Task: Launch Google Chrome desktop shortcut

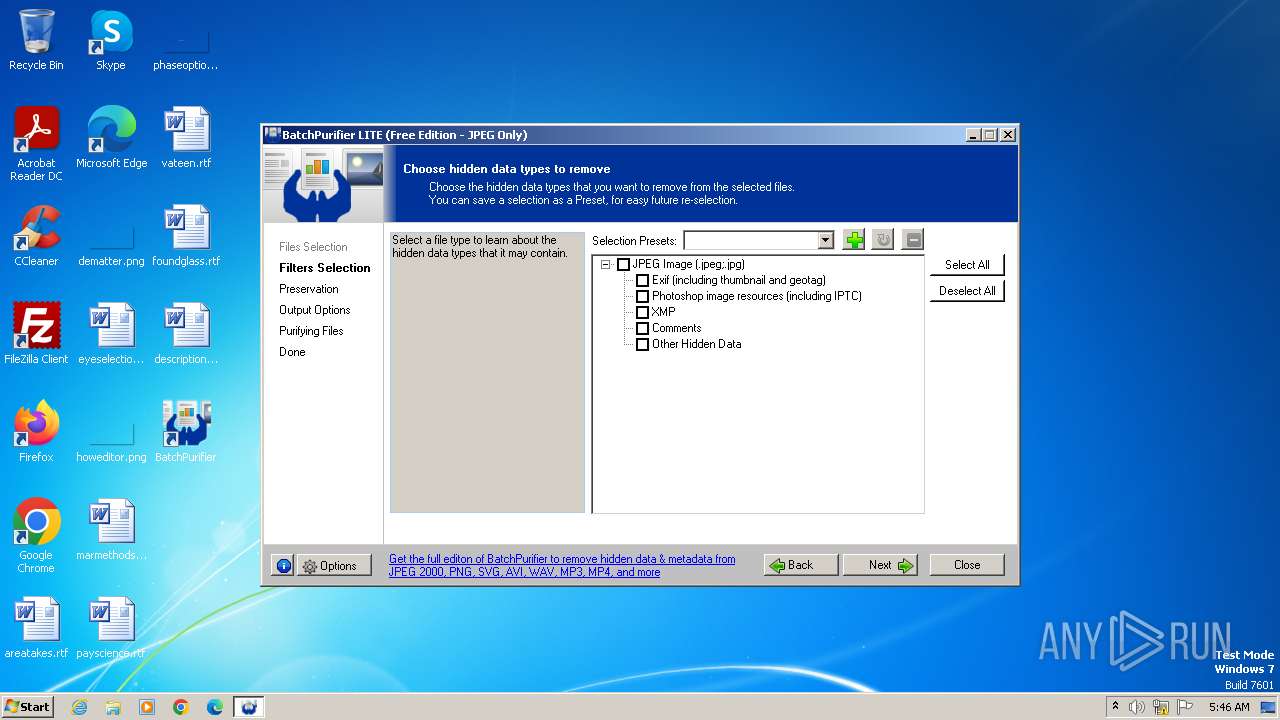Action: (36, 536)
